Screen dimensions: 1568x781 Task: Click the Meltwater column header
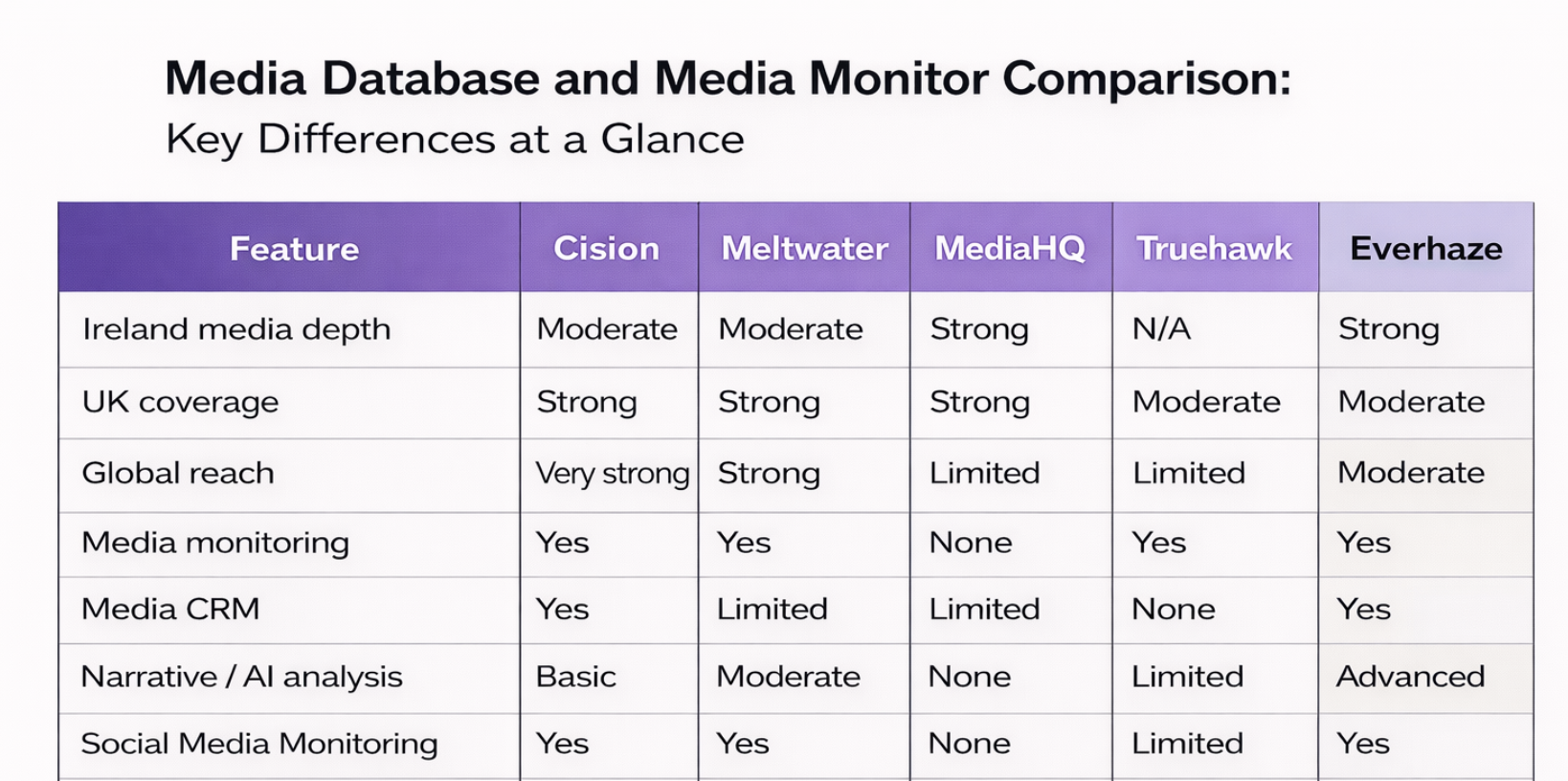804,249
